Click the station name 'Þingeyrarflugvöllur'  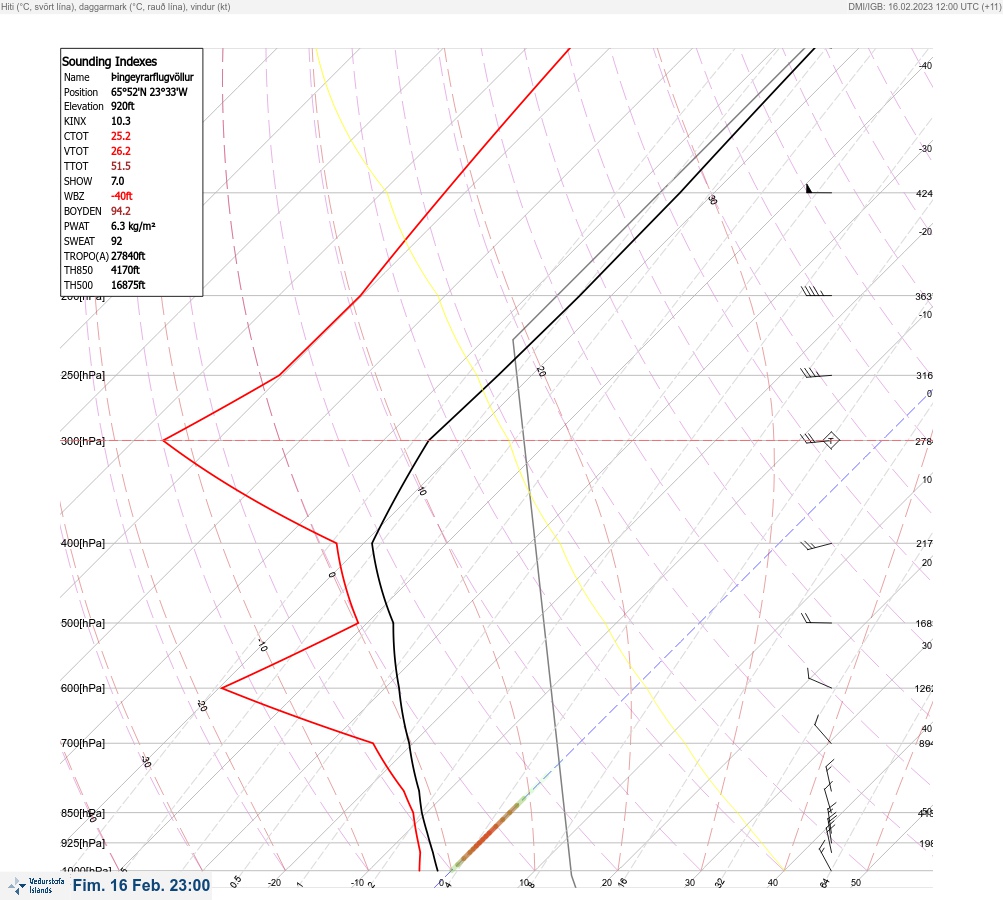pyautogui.click(x=152, y=77)
